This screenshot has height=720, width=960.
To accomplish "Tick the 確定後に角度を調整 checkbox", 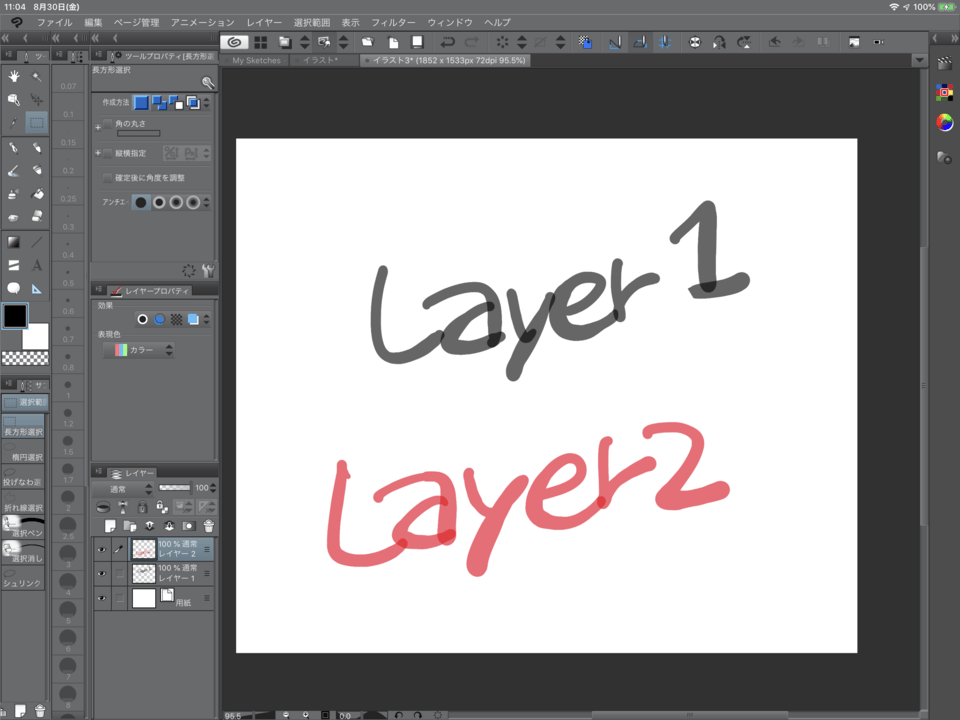I will click(108, 178).
